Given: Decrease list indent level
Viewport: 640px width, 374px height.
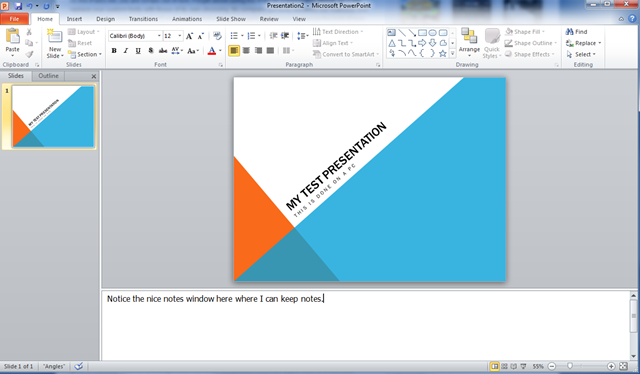Looking at the screenshot, I should [x=273, y=36].
